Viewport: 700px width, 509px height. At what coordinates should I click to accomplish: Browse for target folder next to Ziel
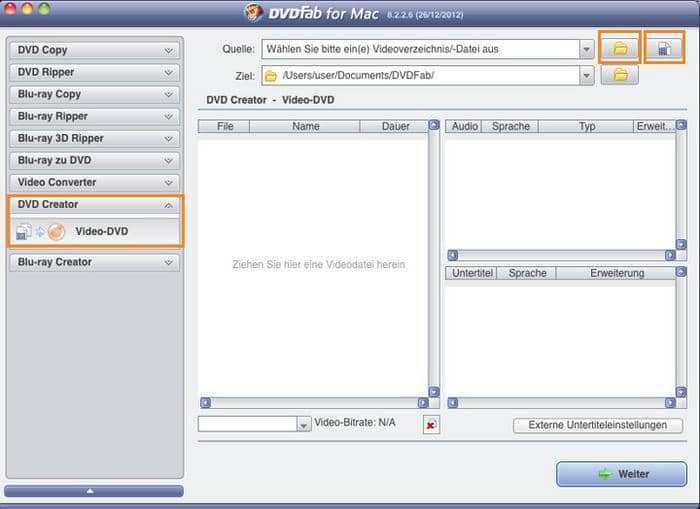pyautogui.click(x=619, y=75)
